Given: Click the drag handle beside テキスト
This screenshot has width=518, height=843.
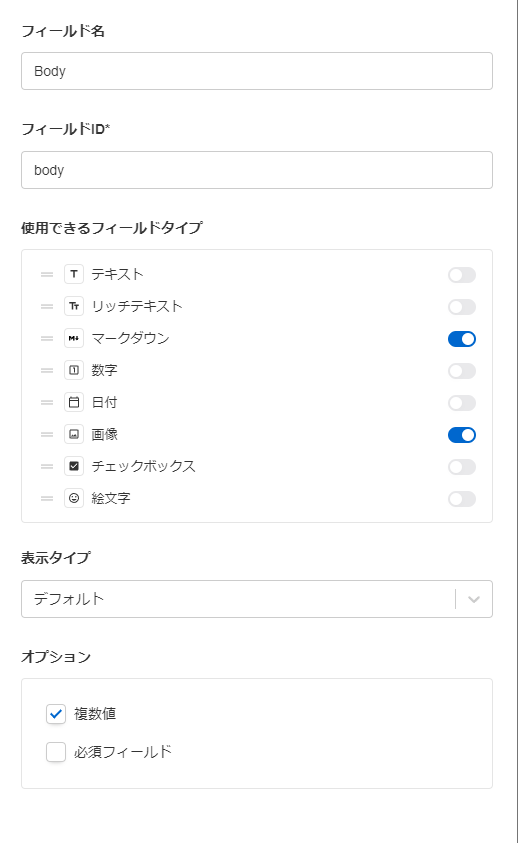Looking at the screenshot, I should point(47,275).
